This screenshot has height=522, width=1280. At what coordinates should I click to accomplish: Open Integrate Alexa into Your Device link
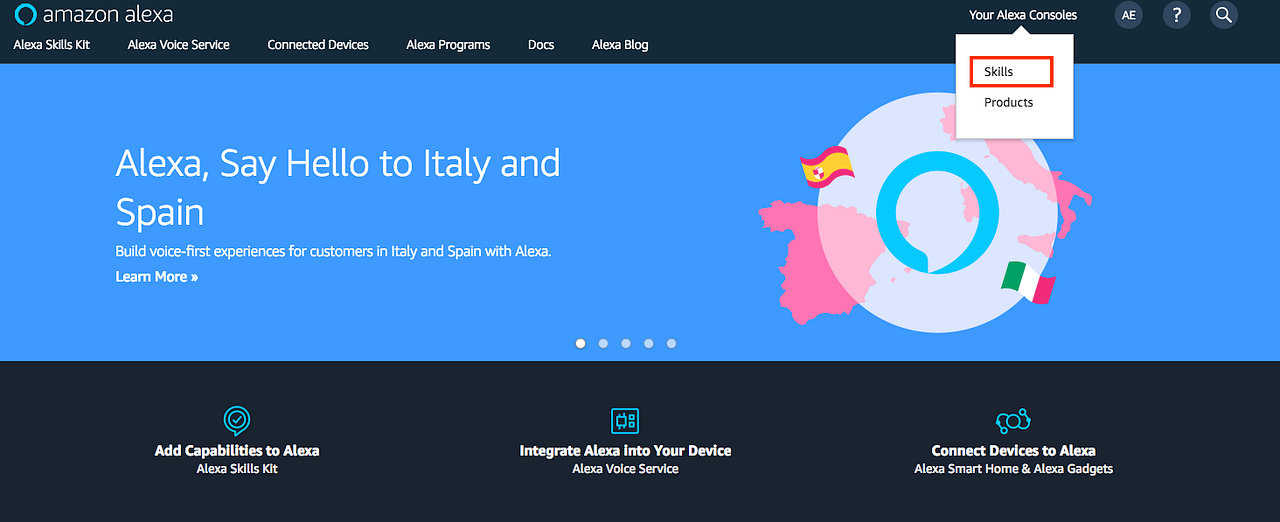(x=625, y=451)
